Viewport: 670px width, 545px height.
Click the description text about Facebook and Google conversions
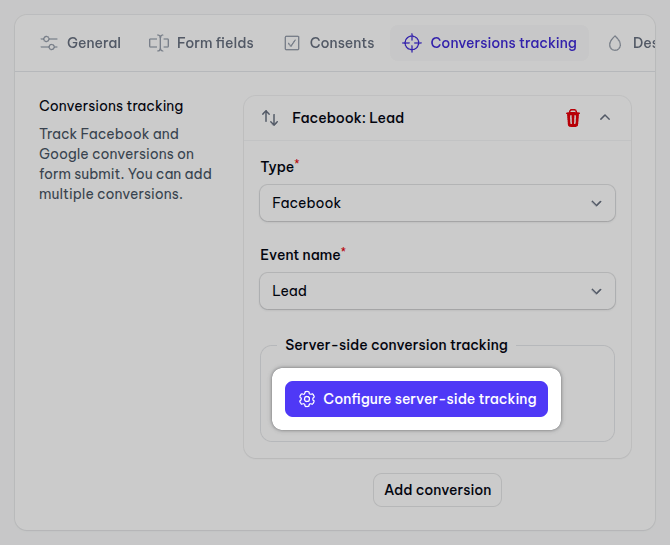[126, 164]
